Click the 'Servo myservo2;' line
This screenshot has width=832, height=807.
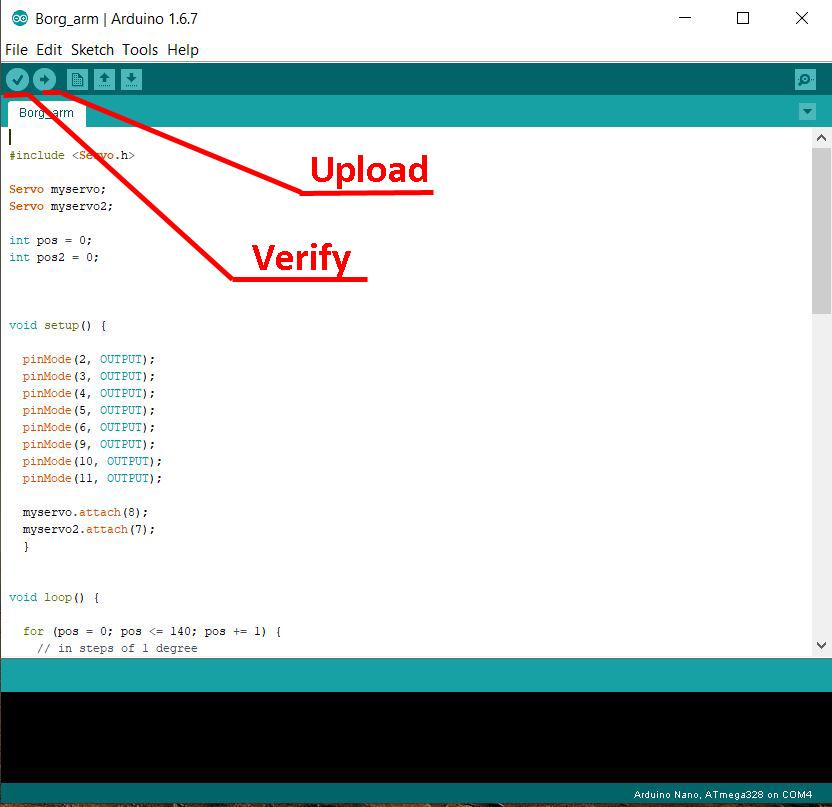(61, 206)
